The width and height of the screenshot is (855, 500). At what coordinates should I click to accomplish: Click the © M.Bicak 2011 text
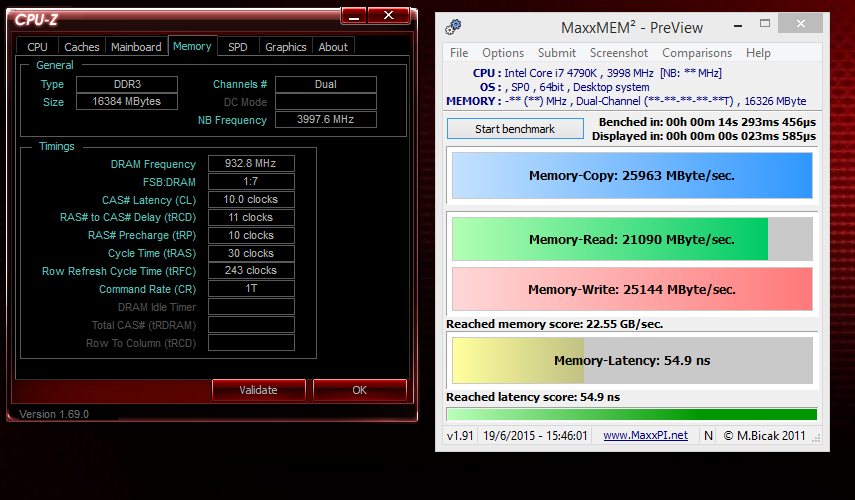click(x=764, y=436)
